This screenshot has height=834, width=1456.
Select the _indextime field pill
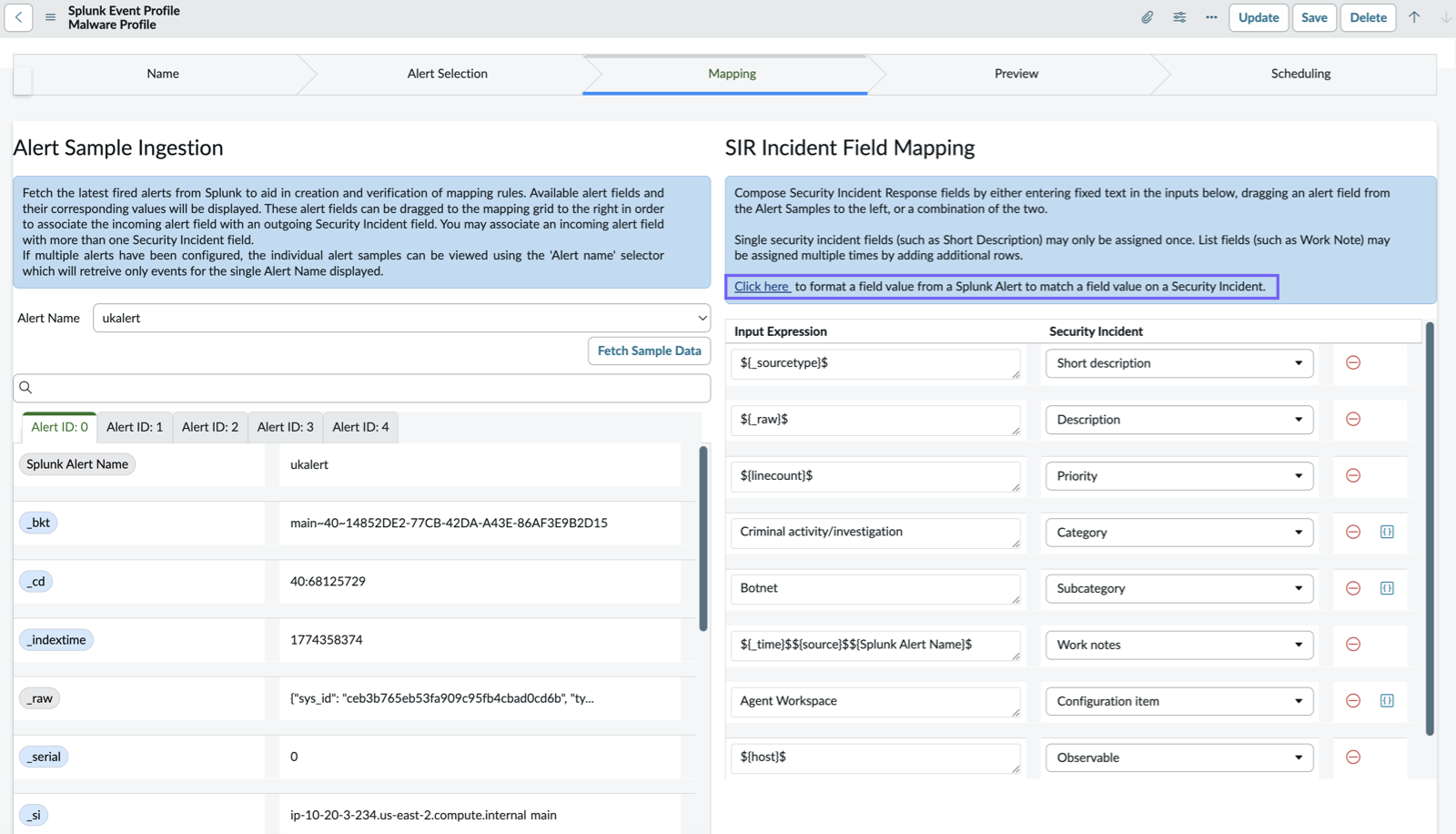point(56,639)
